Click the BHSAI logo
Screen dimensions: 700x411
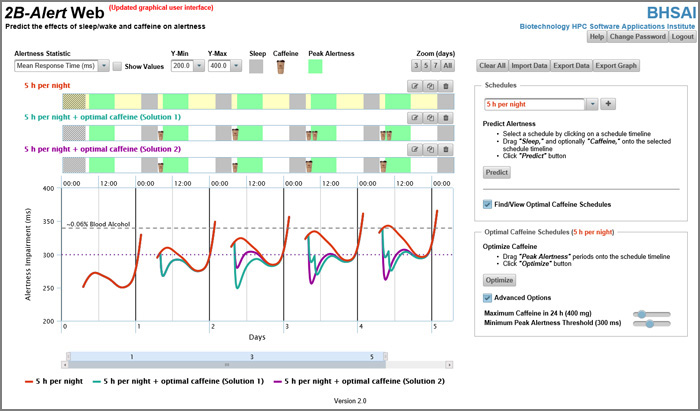click(671, 12)
